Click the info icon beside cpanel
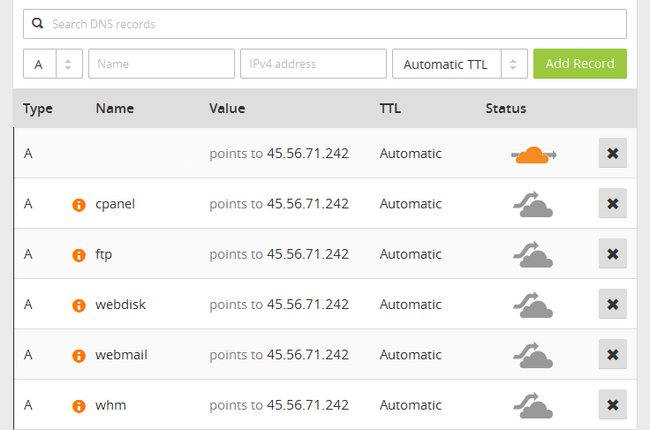The width and height of the screenshot is (650, 430). (79, 205)
